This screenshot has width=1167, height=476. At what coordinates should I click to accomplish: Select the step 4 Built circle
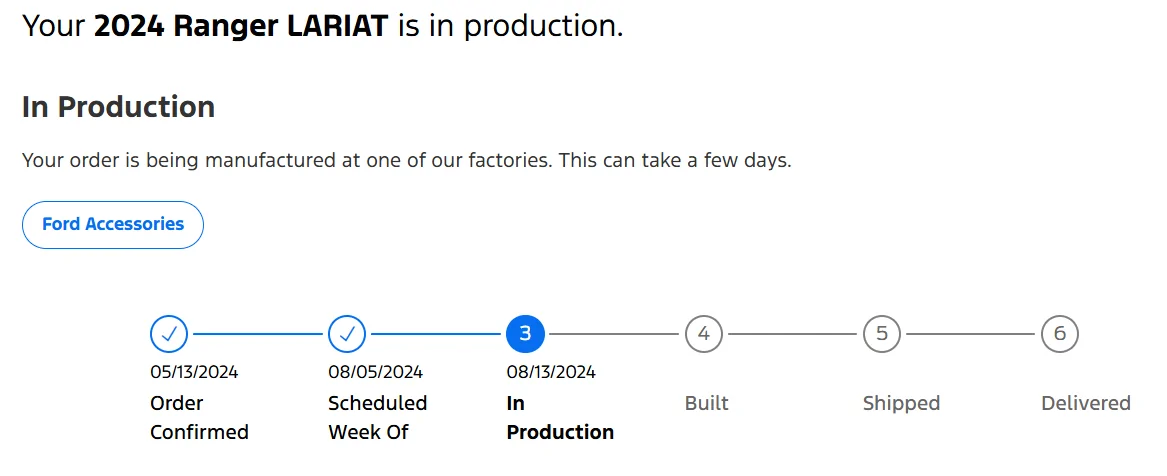point(703,334)
